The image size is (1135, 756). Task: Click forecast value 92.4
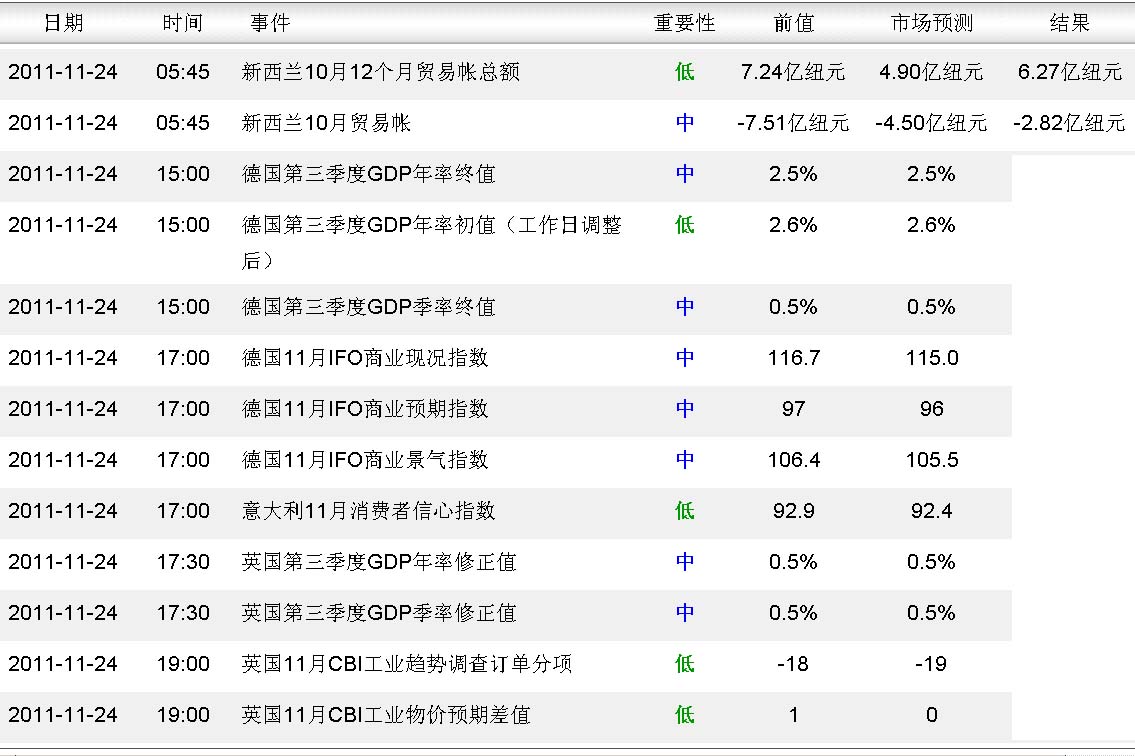pos(932,511)
